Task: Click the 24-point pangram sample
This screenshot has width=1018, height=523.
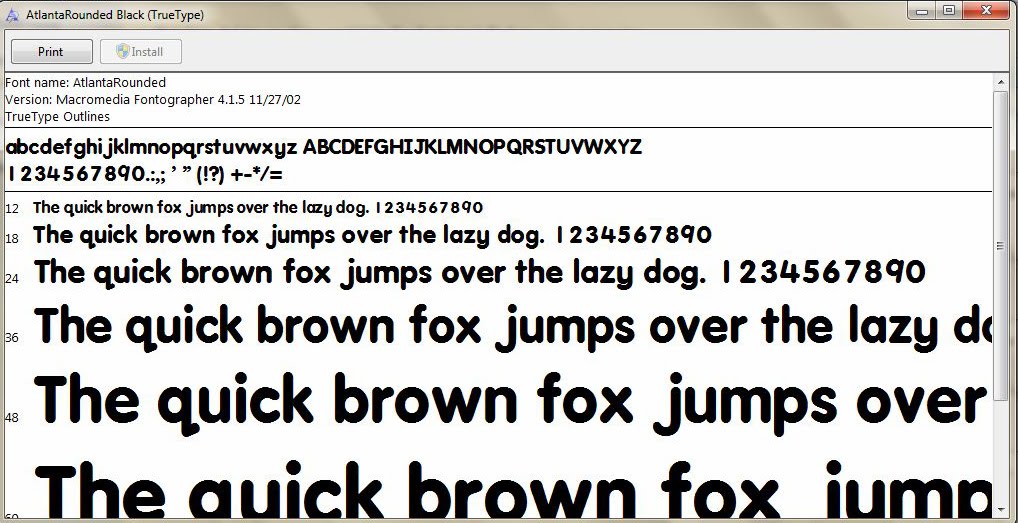Action: [x=480, y=273]
